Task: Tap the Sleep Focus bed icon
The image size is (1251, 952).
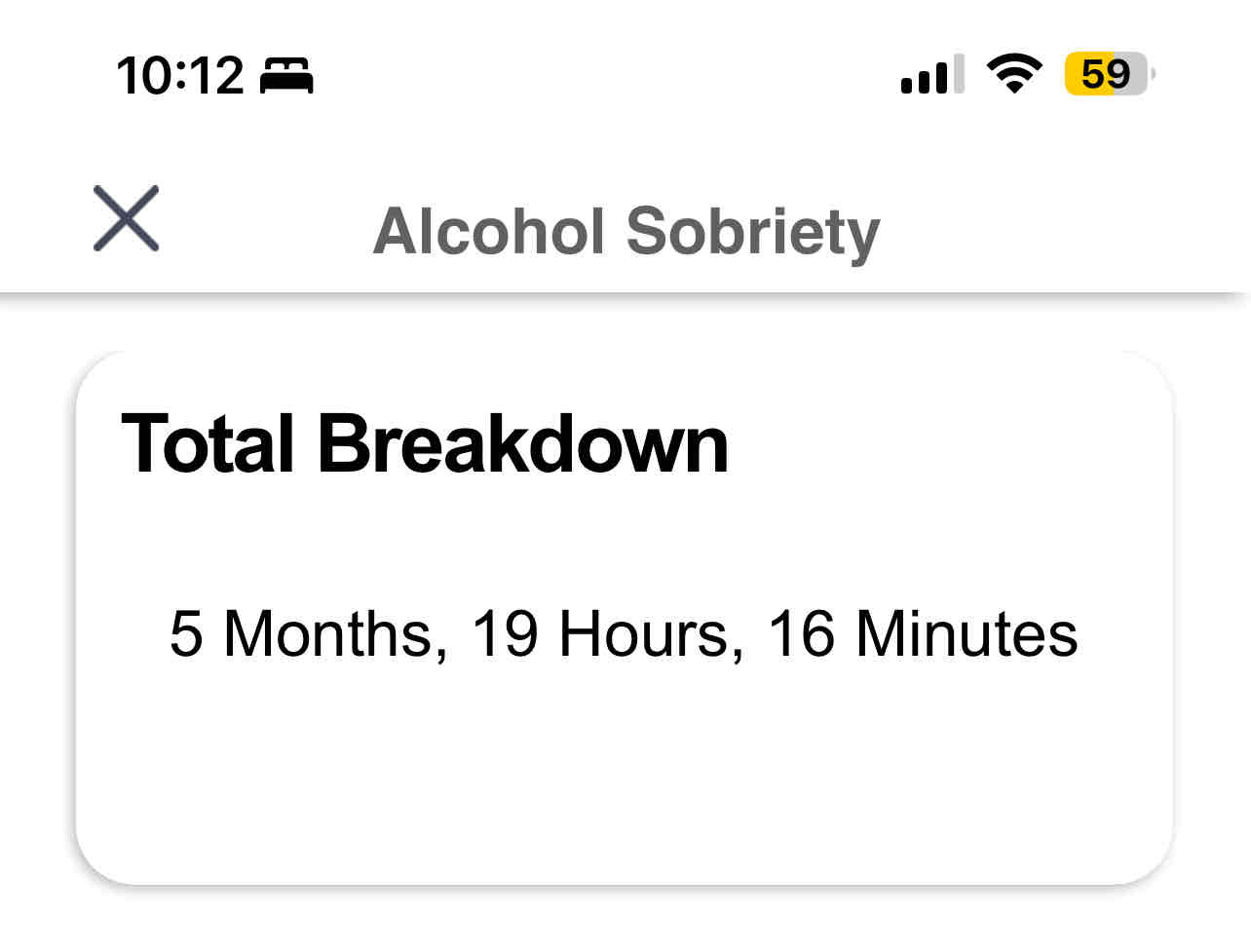Action: coord(286,76)
